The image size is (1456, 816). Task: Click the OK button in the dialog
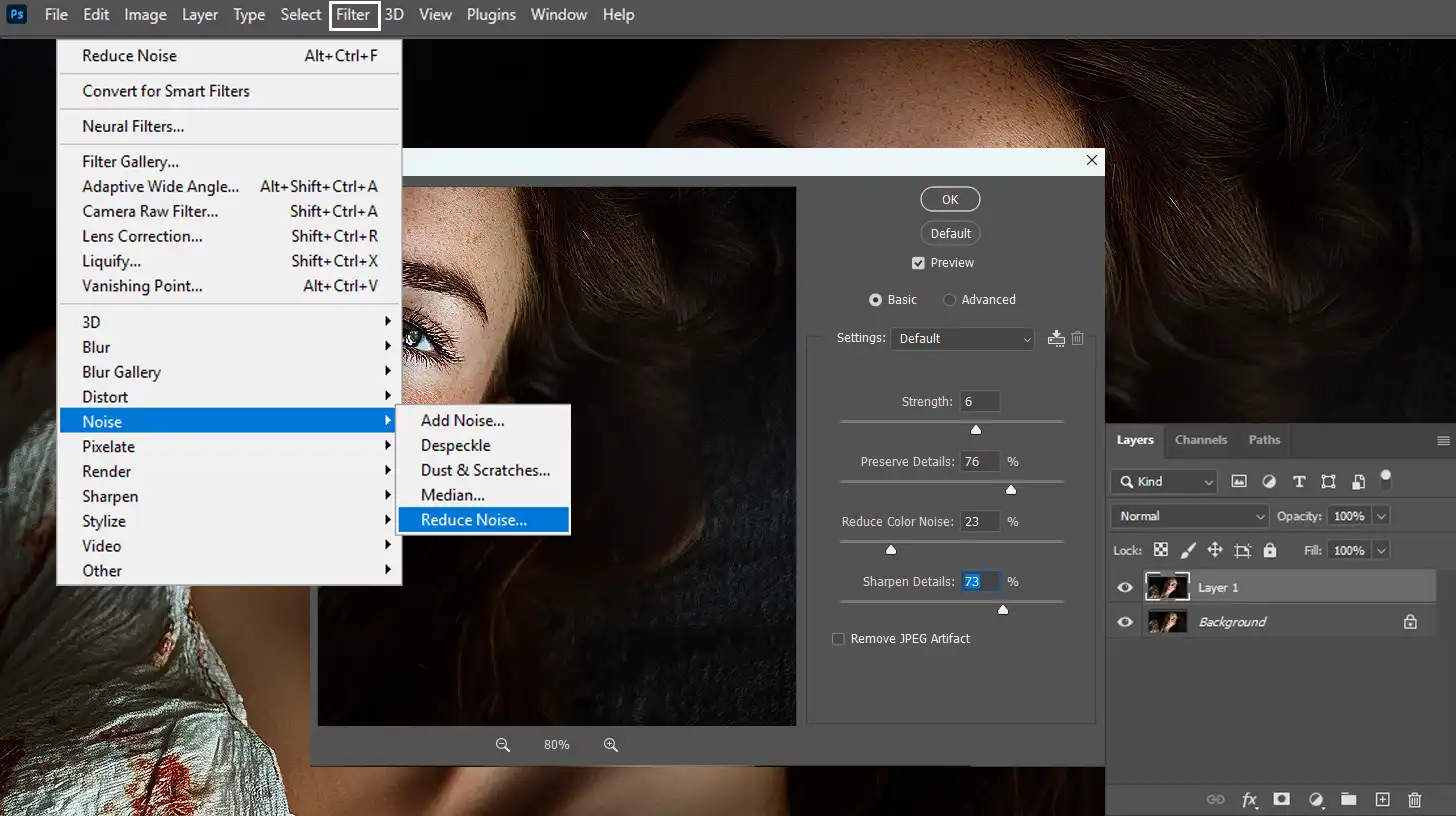tap(950, 199)
